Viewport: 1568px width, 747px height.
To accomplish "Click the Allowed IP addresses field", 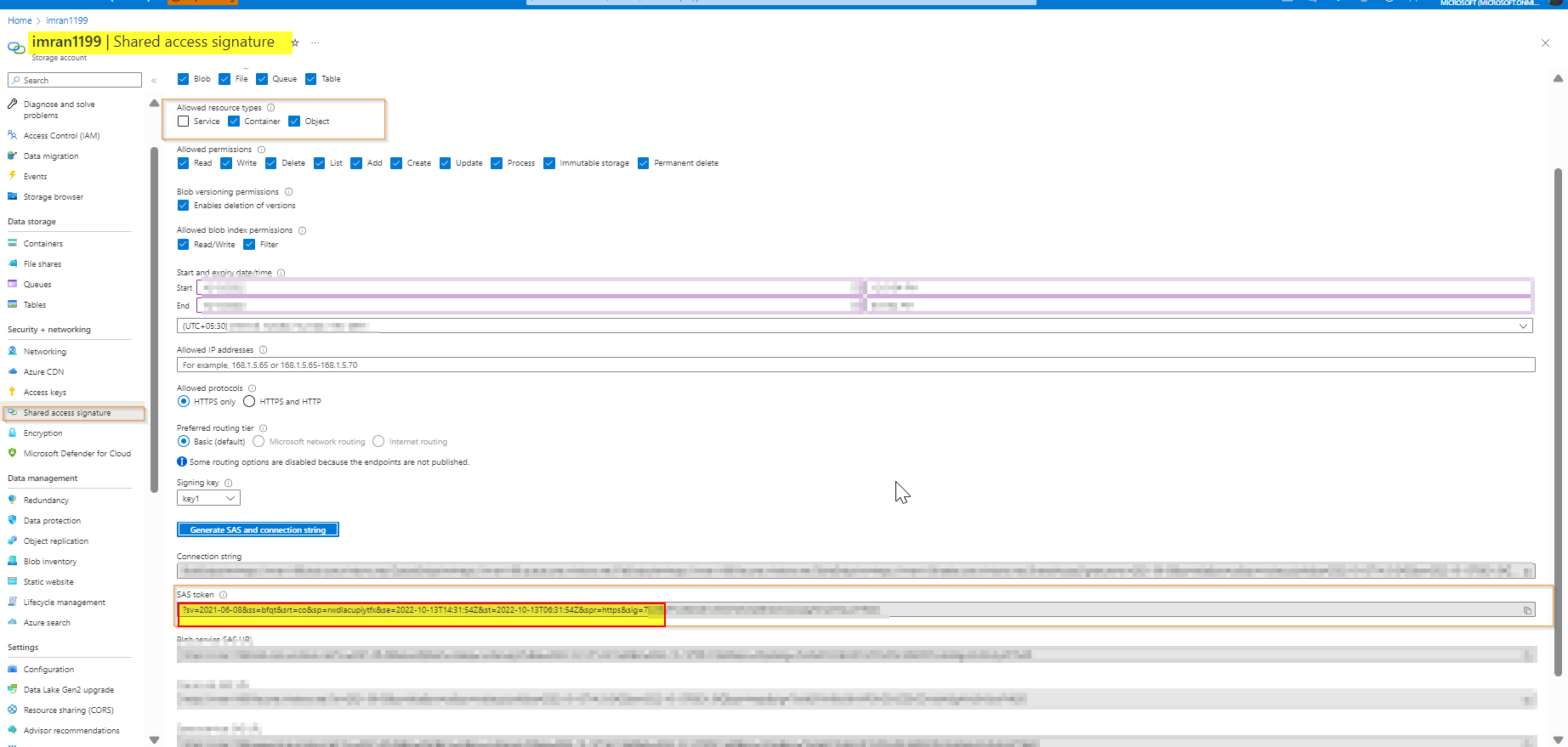I will click(x=855, y=365).
